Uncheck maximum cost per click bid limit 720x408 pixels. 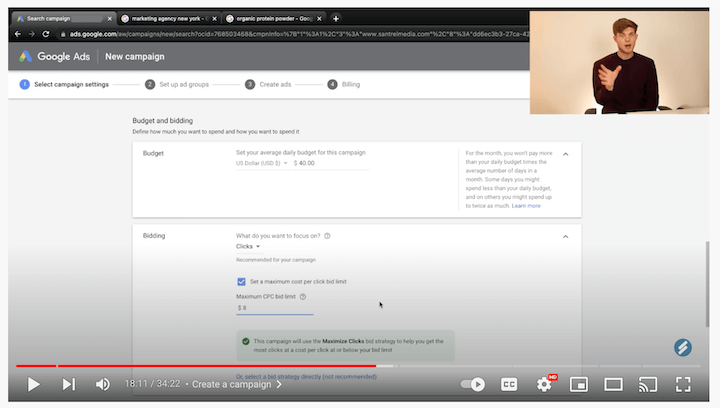(x=241, y=282)
